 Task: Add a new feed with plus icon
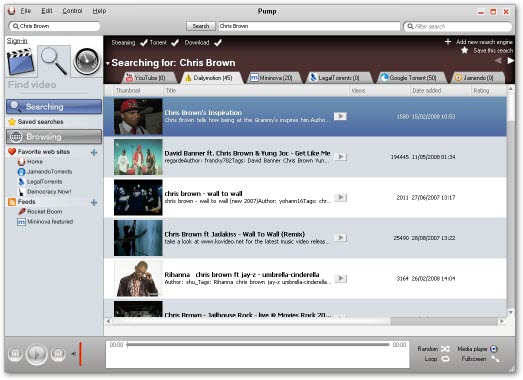[x=94, y=202]
